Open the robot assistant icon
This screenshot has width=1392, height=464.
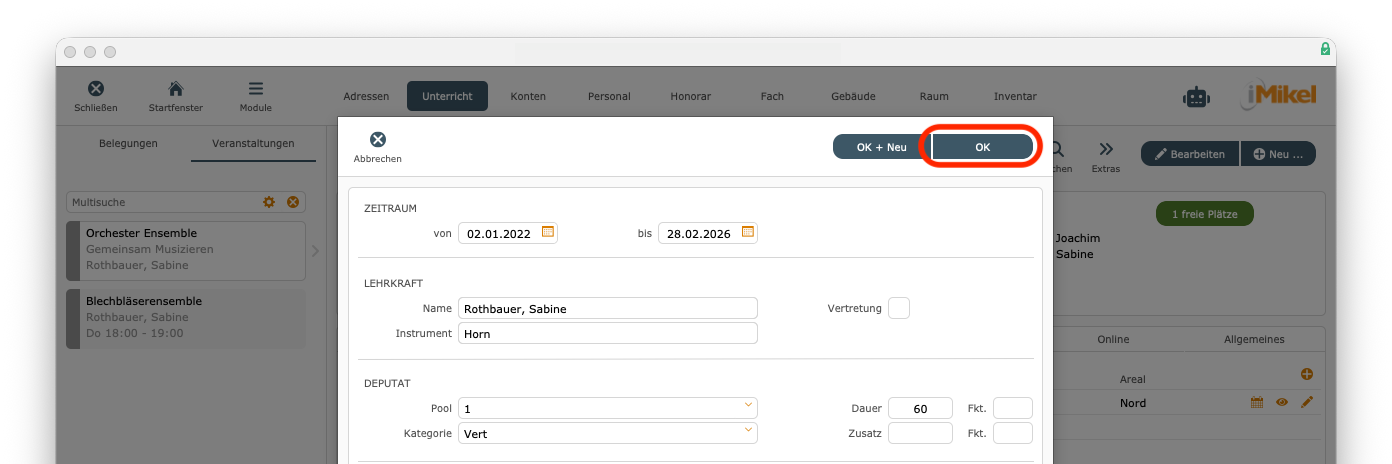pyautogui.click(x=1196, y=97)
